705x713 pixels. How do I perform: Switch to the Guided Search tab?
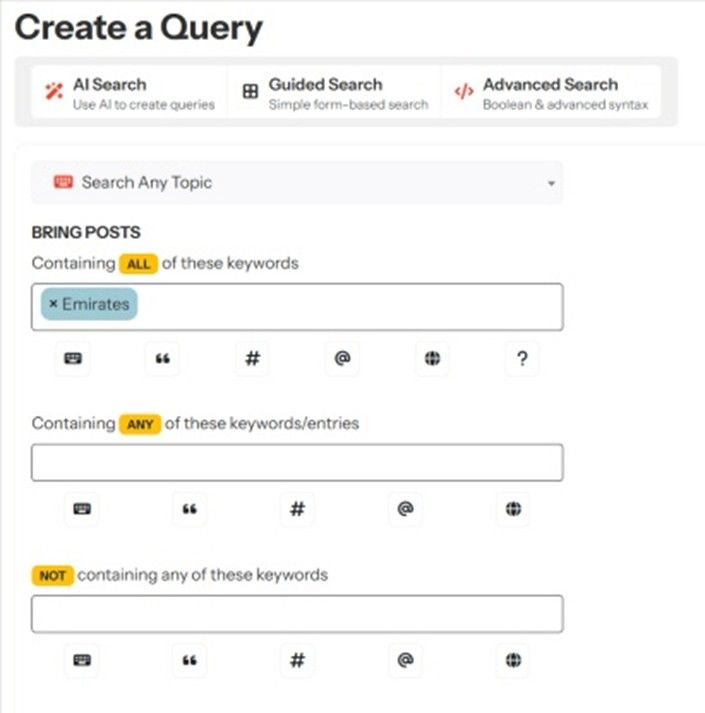(x=335, y=93)
